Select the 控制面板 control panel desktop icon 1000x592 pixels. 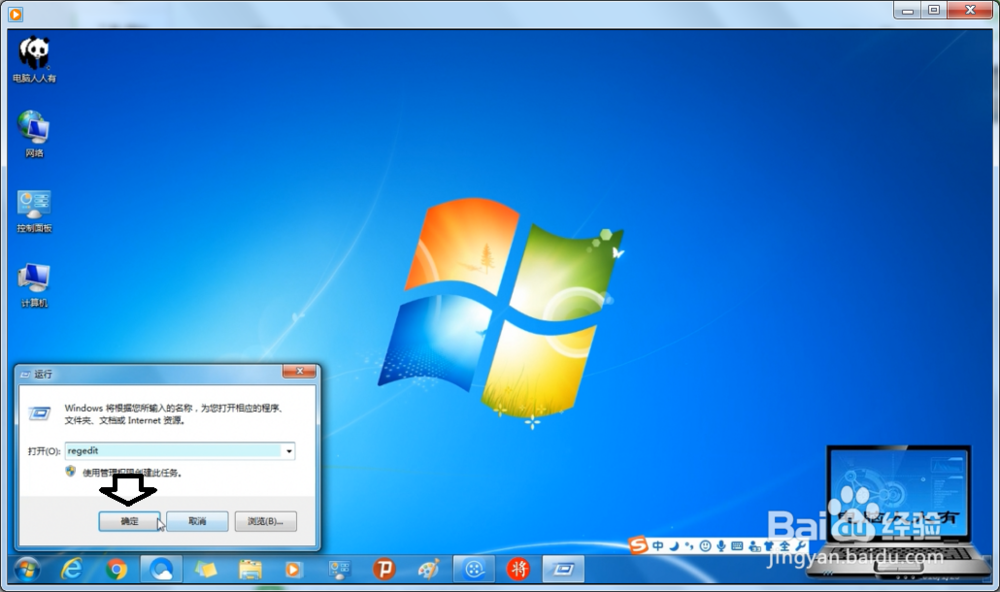(34, 211)
